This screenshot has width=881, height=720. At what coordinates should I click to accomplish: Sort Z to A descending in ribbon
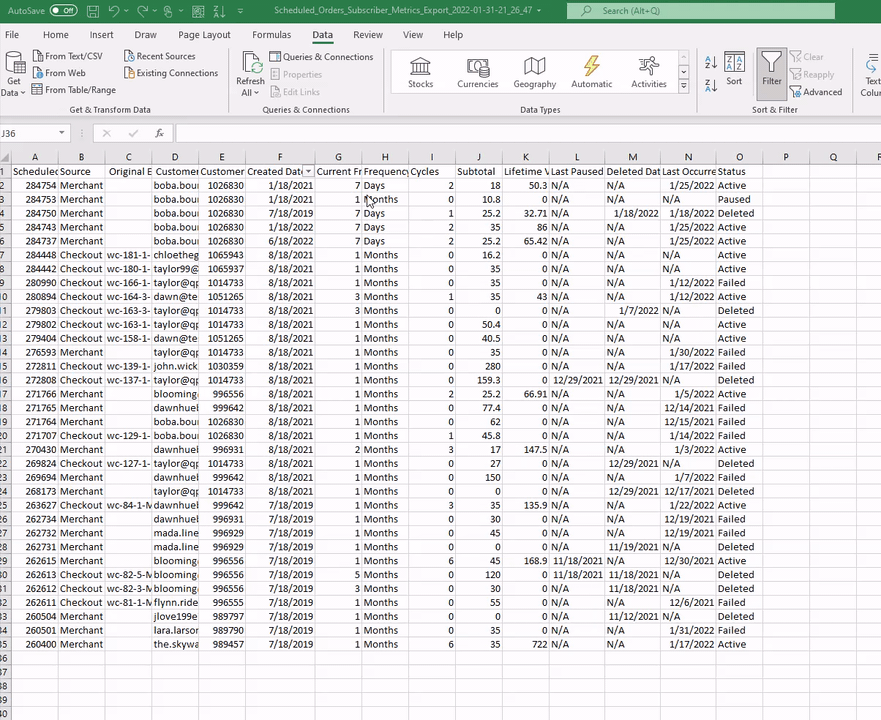coord(711,85)
